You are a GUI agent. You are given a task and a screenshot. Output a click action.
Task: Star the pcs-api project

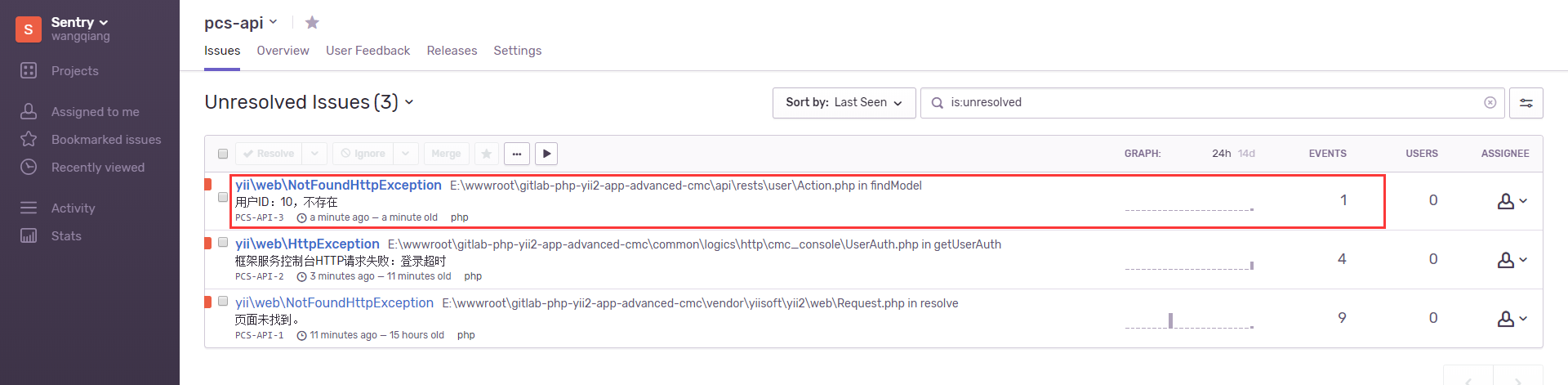click(312, 23)
